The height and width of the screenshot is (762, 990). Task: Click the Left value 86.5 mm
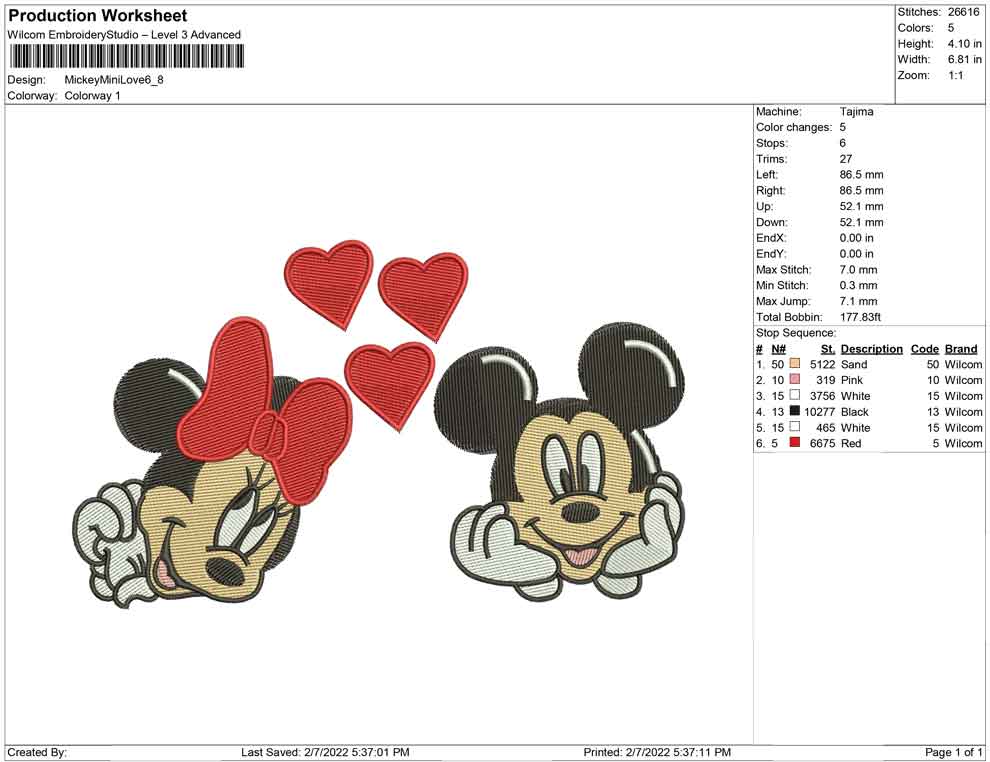(x=861, y=175)
